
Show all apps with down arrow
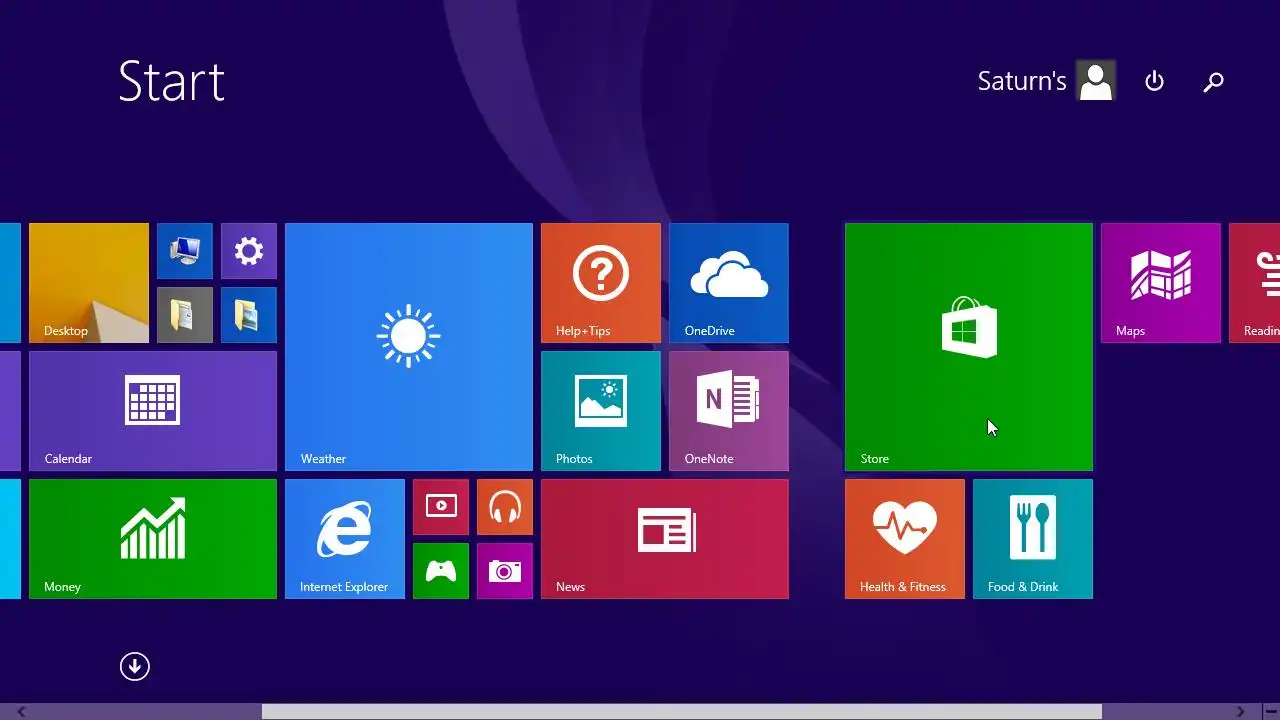click(135, 667)
